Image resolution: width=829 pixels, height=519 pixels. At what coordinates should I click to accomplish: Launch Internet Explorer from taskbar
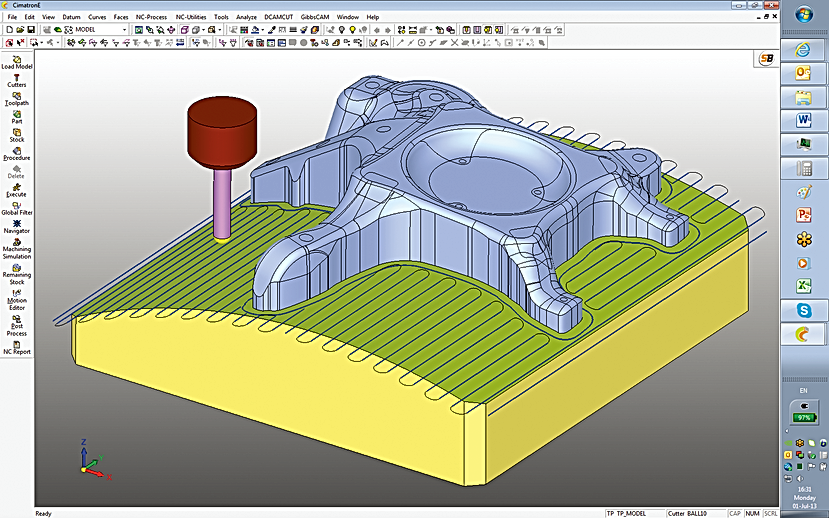point(804,50)
